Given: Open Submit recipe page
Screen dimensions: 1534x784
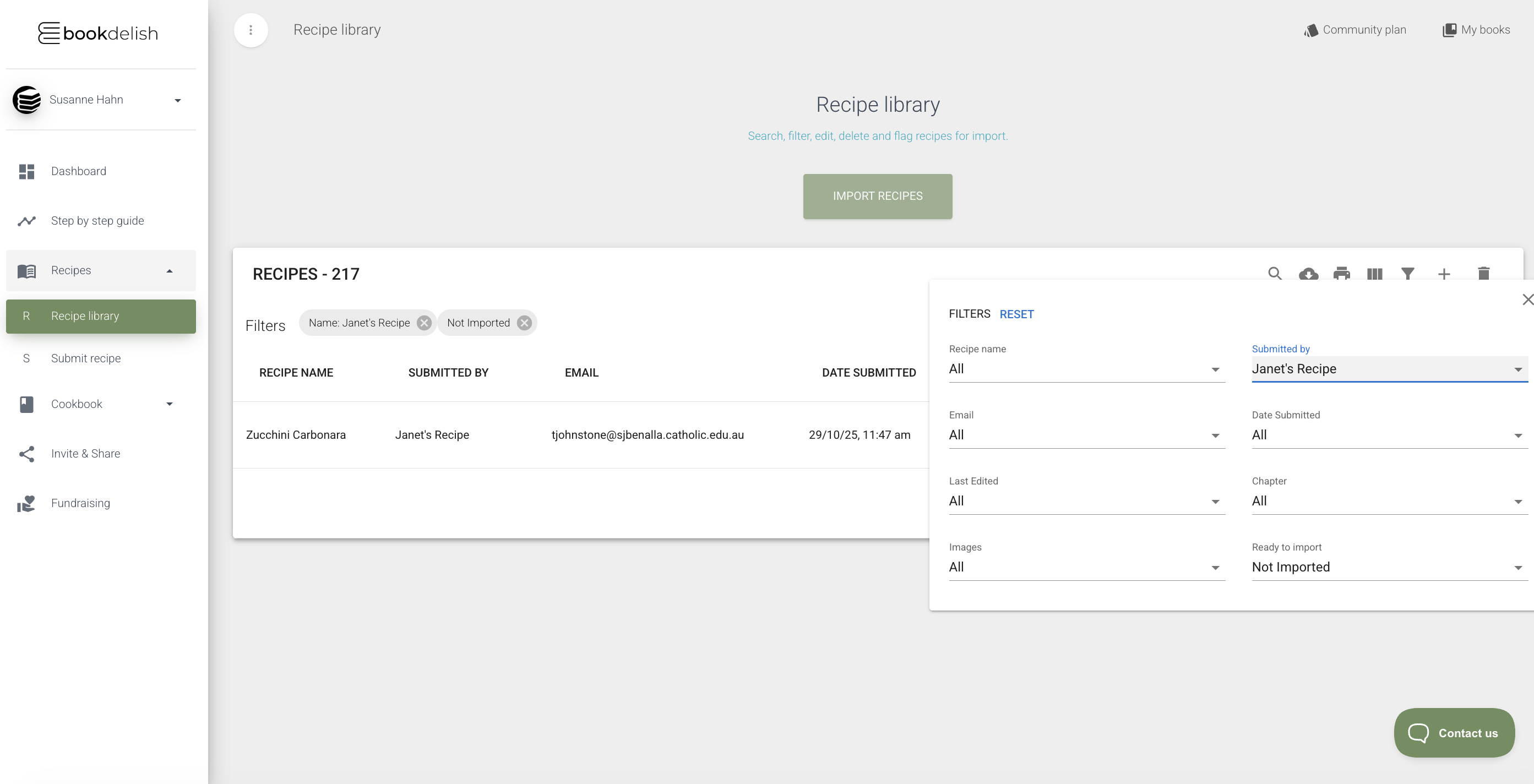Looking at the screenshot, I should pyautogui.click(x=101, y=358).
